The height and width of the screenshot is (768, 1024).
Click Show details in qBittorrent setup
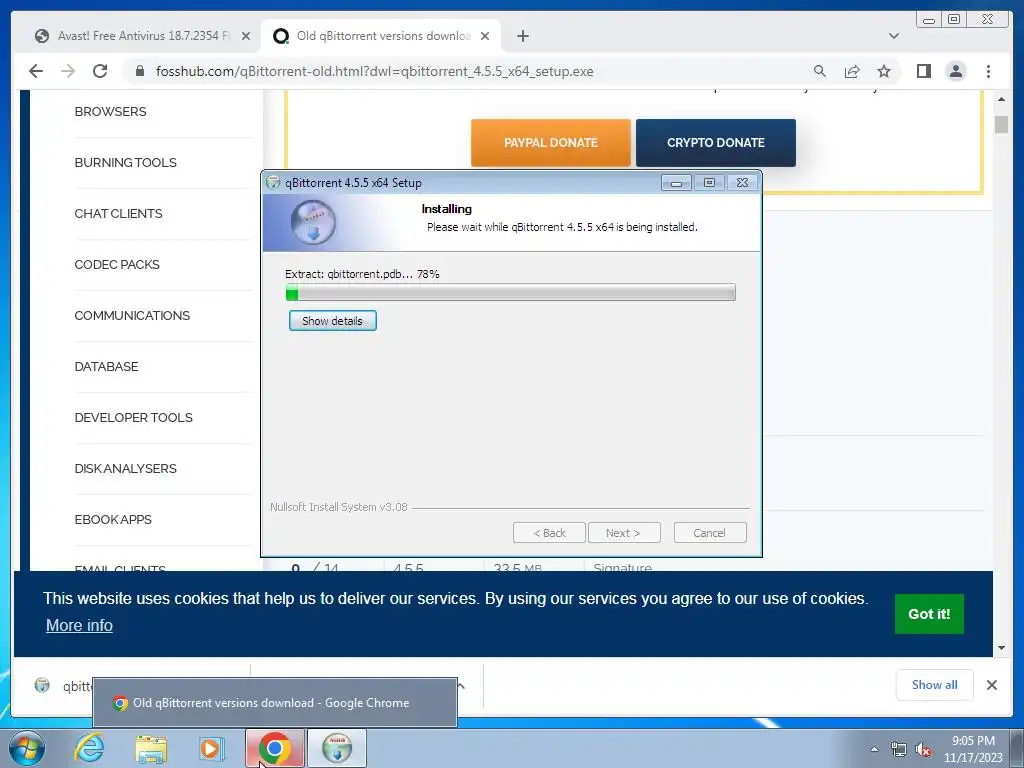pos(332,321)
